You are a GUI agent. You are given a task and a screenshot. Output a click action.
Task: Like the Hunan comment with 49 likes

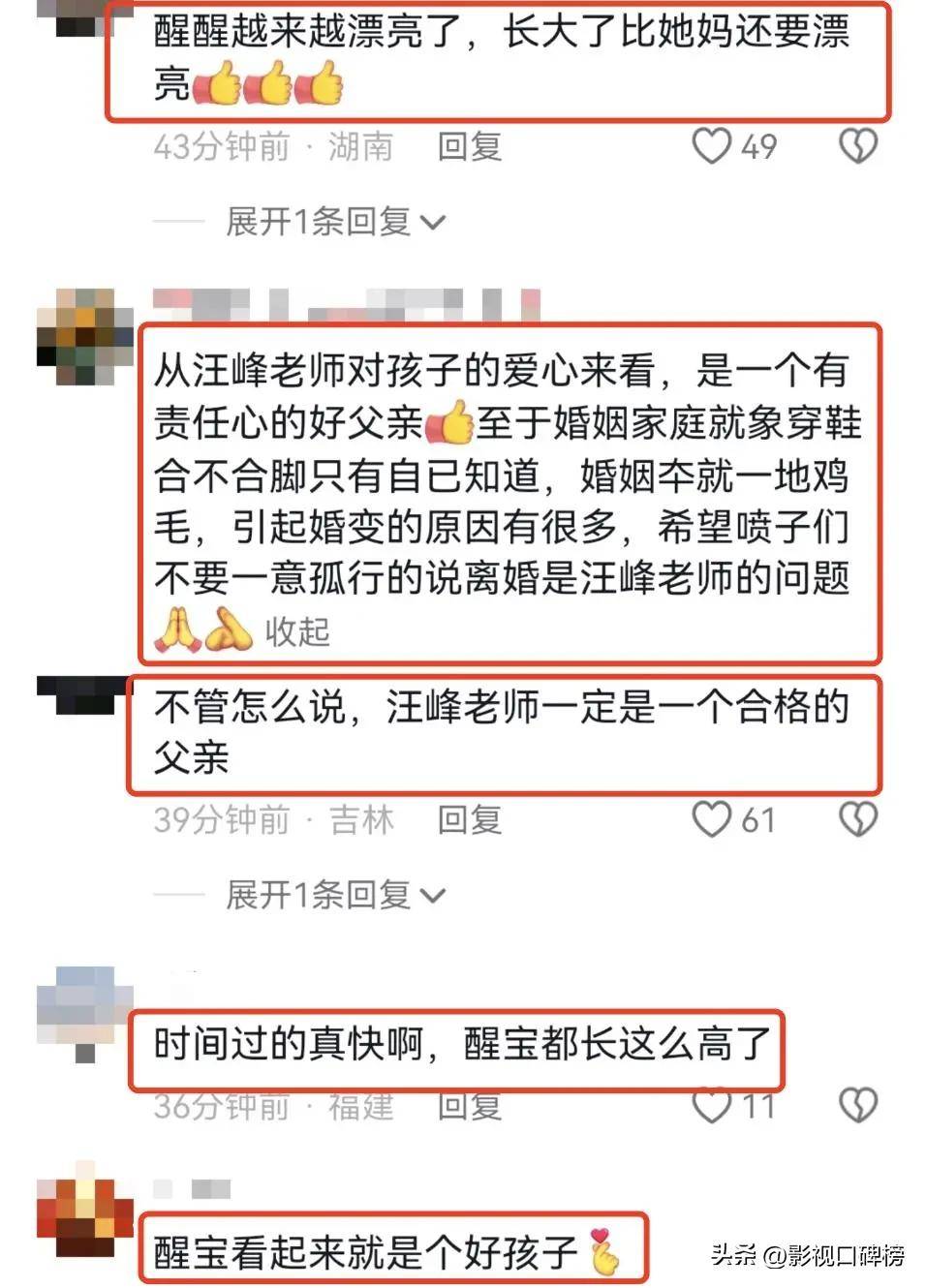[x=712, y=146]
